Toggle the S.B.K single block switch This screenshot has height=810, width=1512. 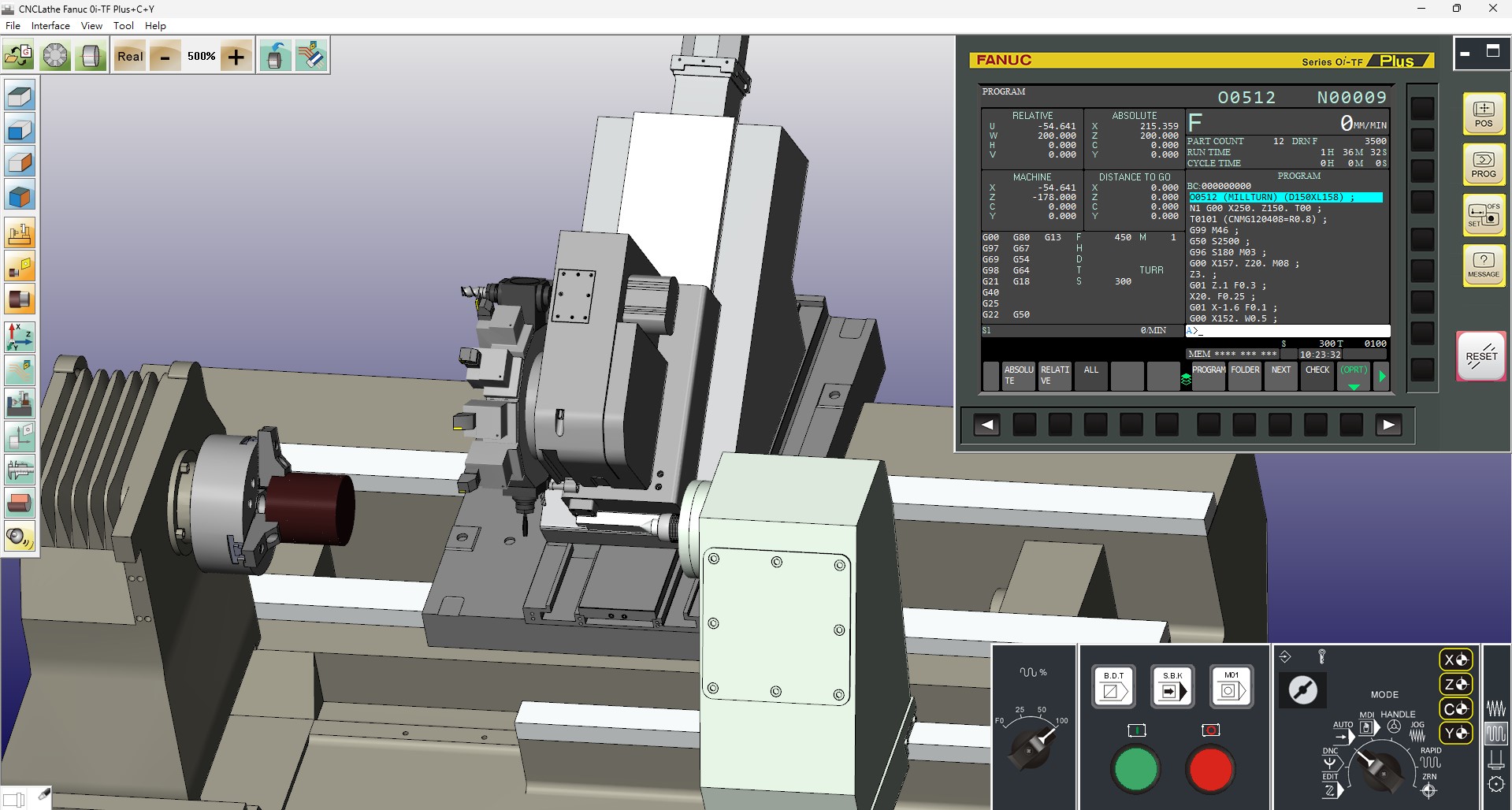click(1172, 686)
